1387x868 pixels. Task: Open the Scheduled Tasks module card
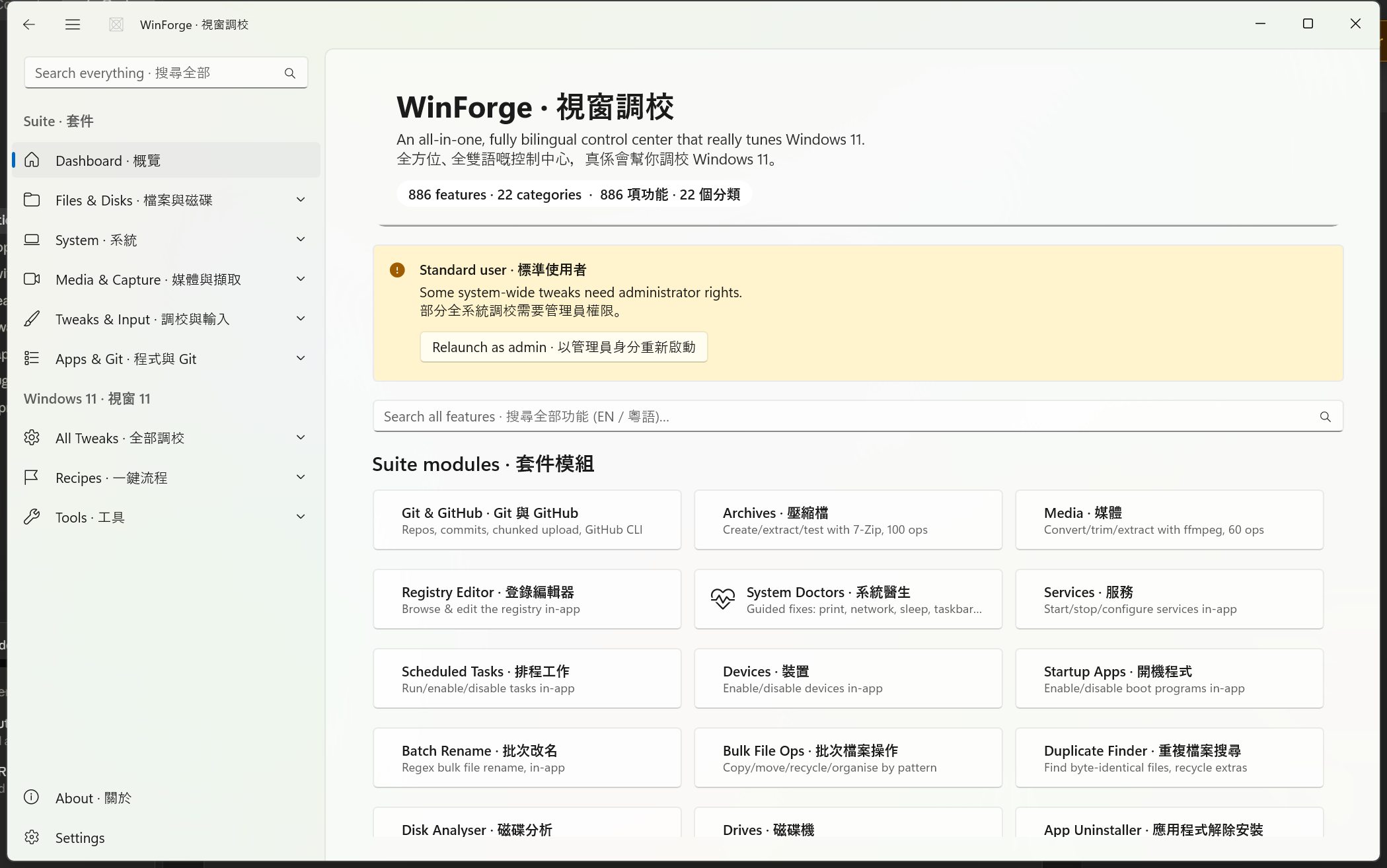coord(527,678)
